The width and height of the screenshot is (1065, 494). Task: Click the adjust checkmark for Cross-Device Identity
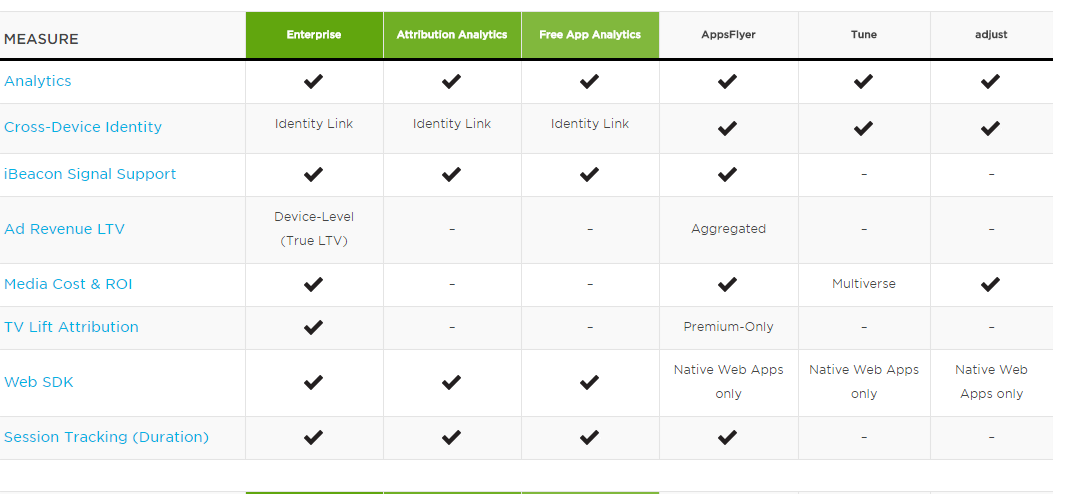pyautogui.click(x=991, y=128)
